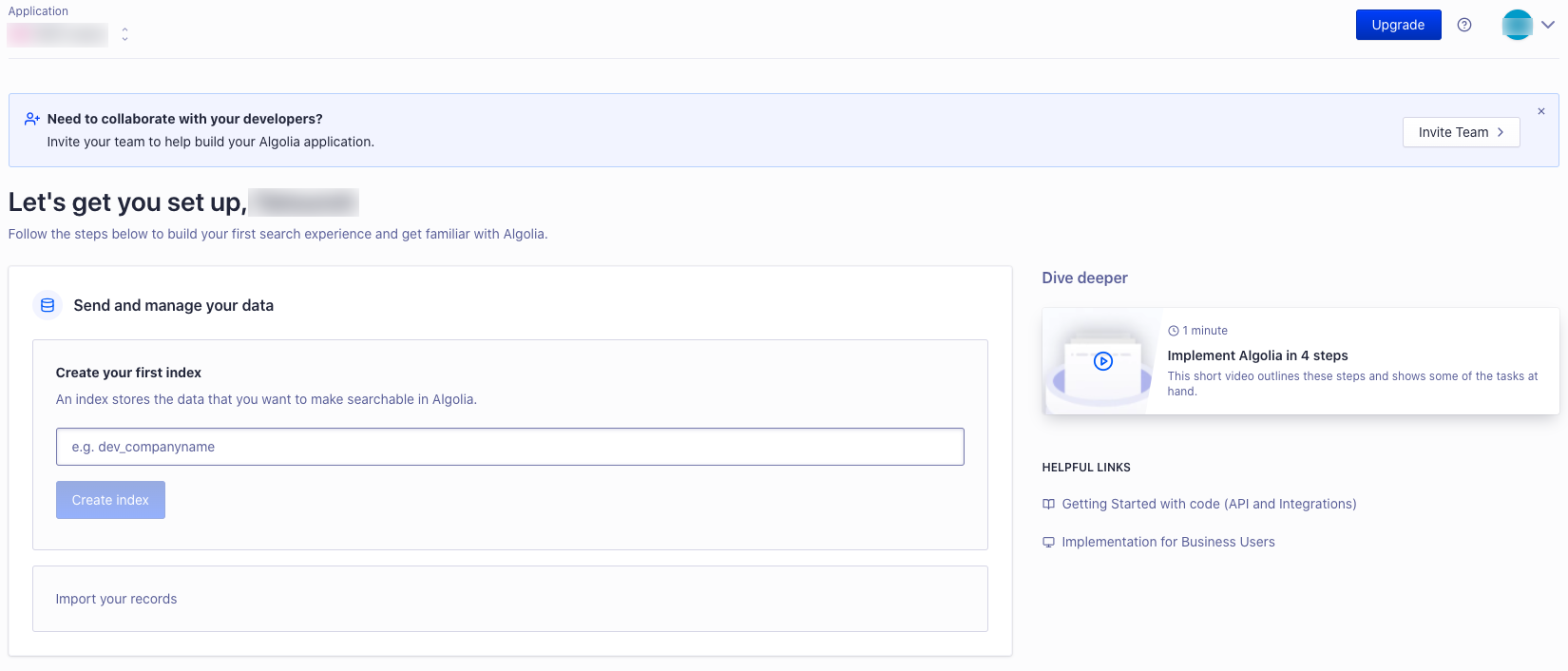Click the clock icon beside 1 minute

(1174, 331)
